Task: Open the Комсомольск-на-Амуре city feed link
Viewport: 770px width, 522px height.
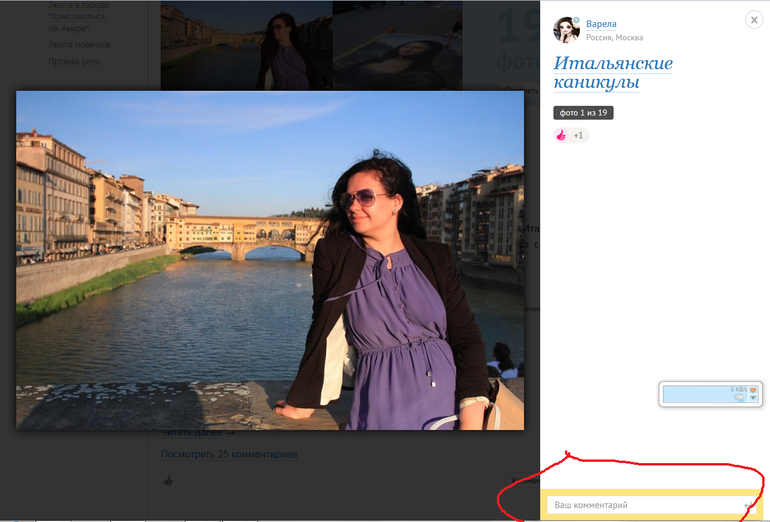Action: pos(79,17)
